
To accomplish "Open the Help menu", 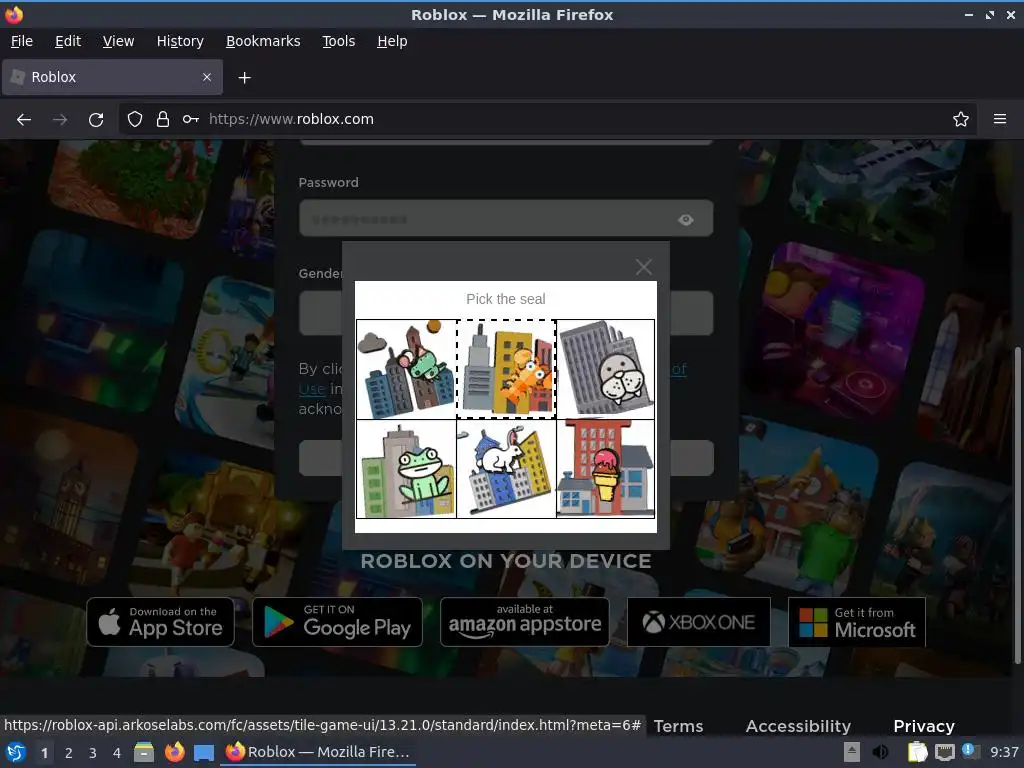I will pos(392,41).
